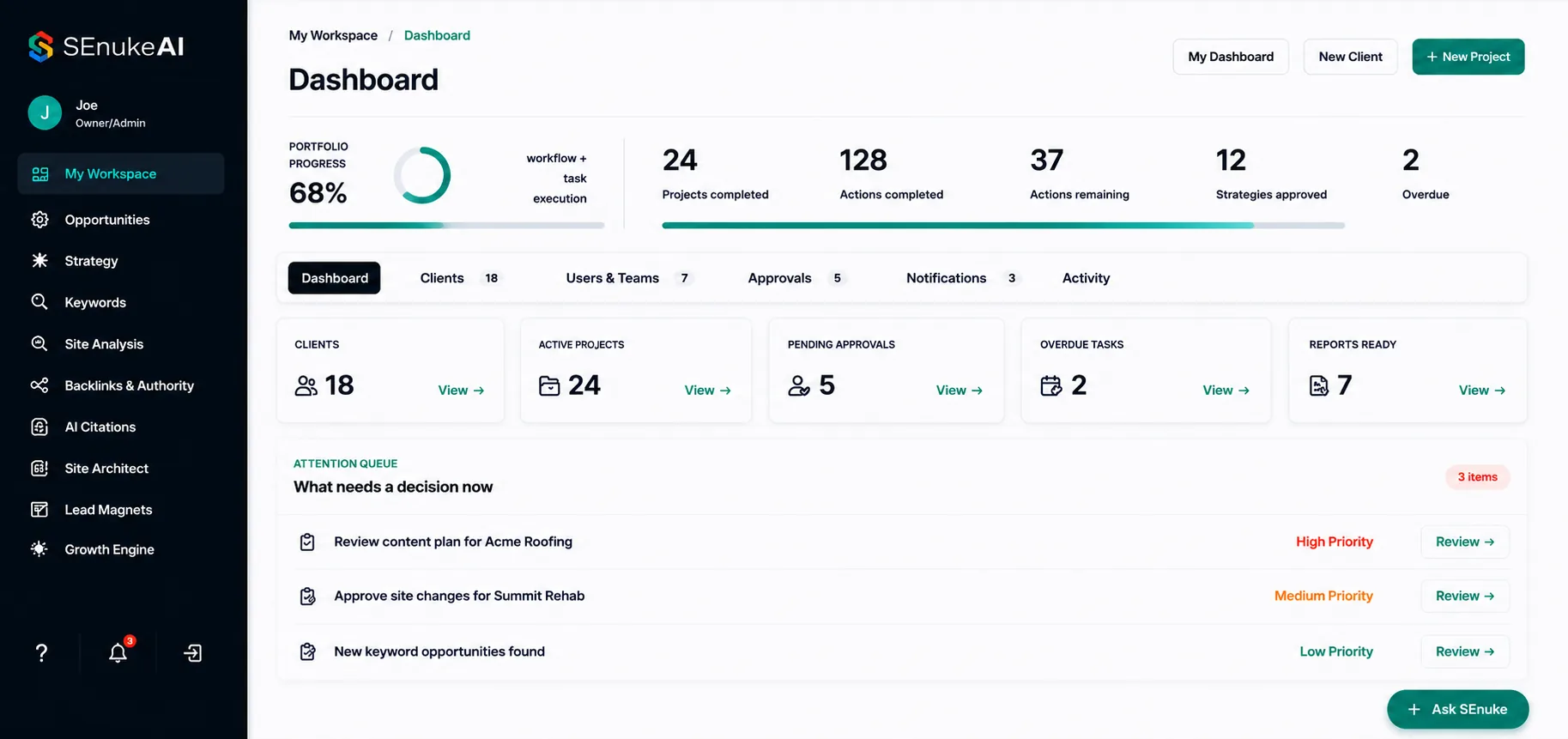Click the portfolio progress ring
The width and height of the screenshot is (1568, 739).
coord(422,175)
